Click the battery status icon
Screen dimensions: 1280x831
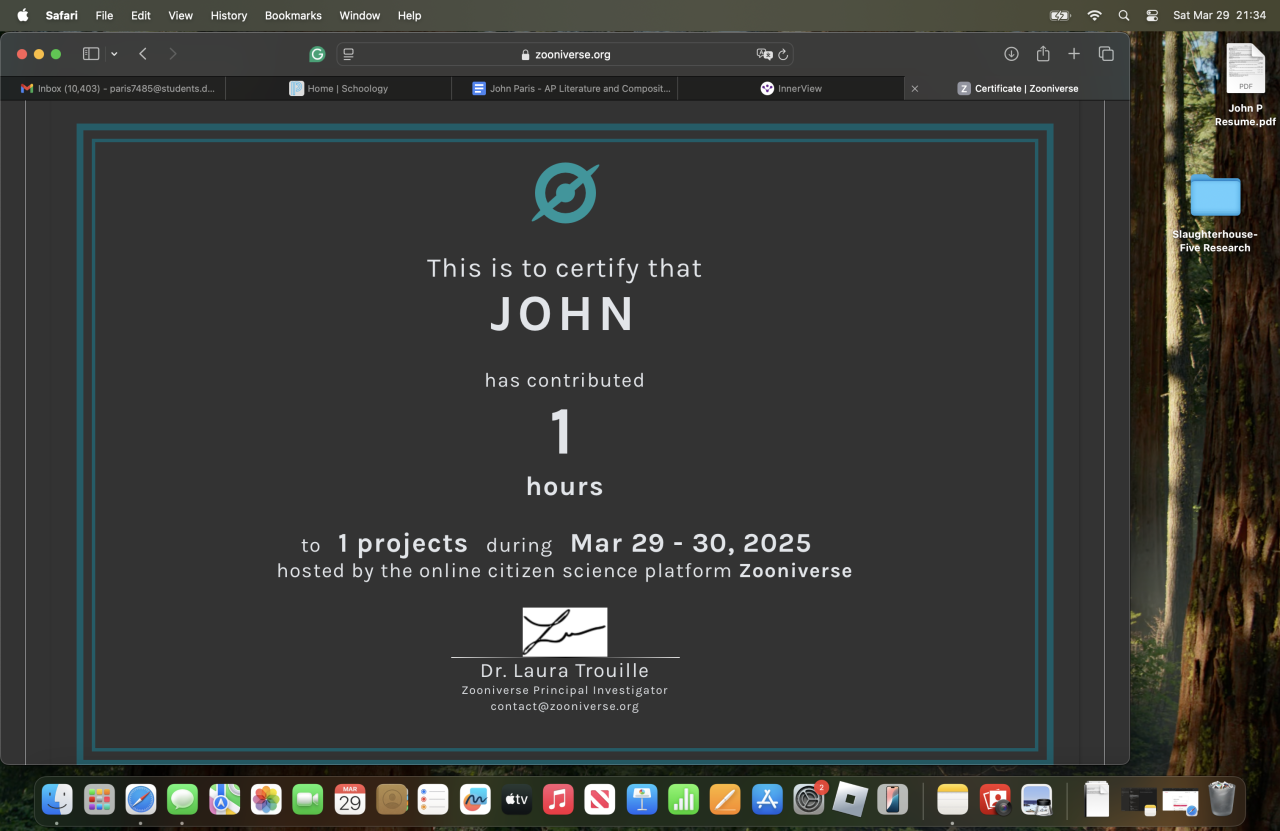[x=1060, y=15]
